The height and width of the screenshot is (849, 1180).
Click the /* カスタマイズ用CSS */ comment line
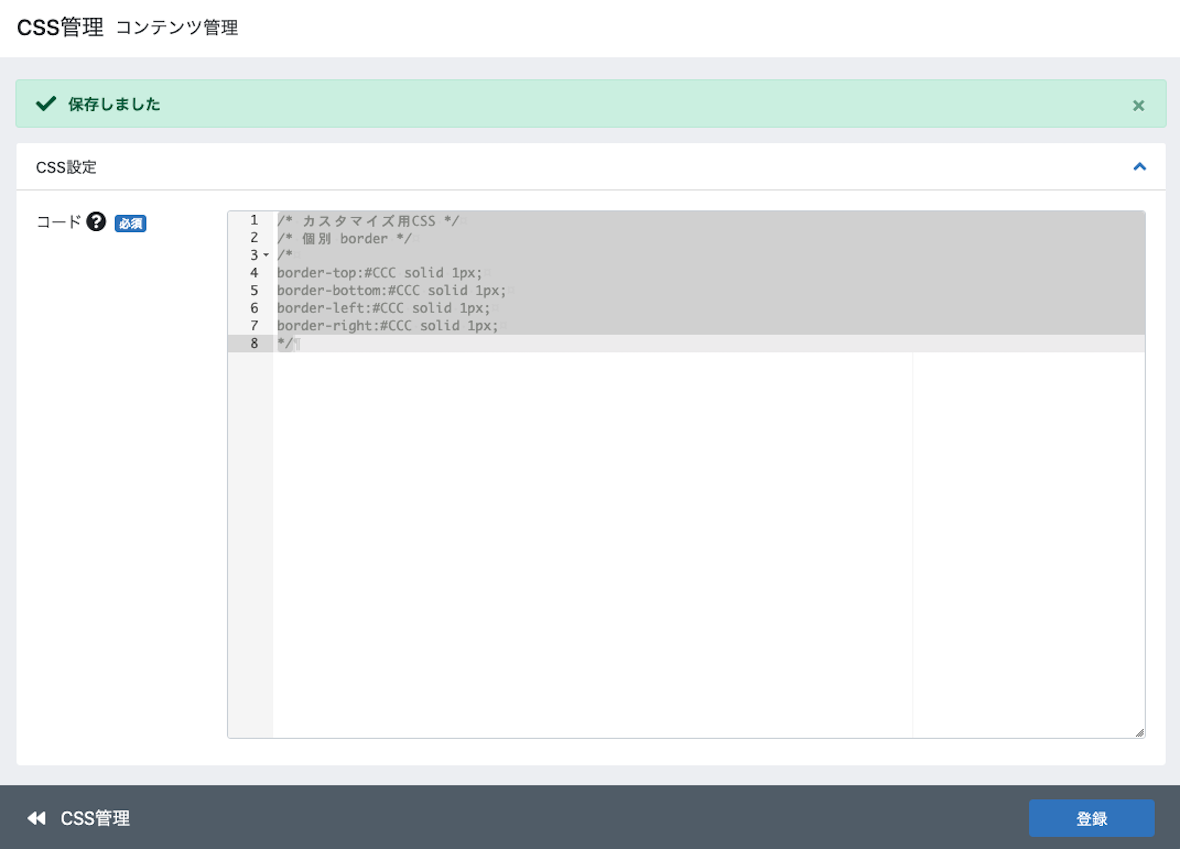(x=368, y=221)
